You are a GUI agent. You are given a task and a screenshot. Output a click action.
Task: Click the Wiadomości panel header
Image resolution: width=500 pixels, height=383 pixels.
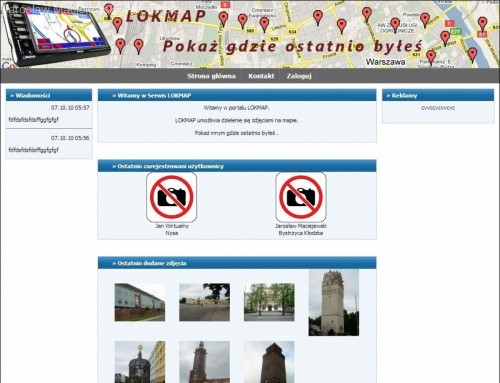[49, 95]
